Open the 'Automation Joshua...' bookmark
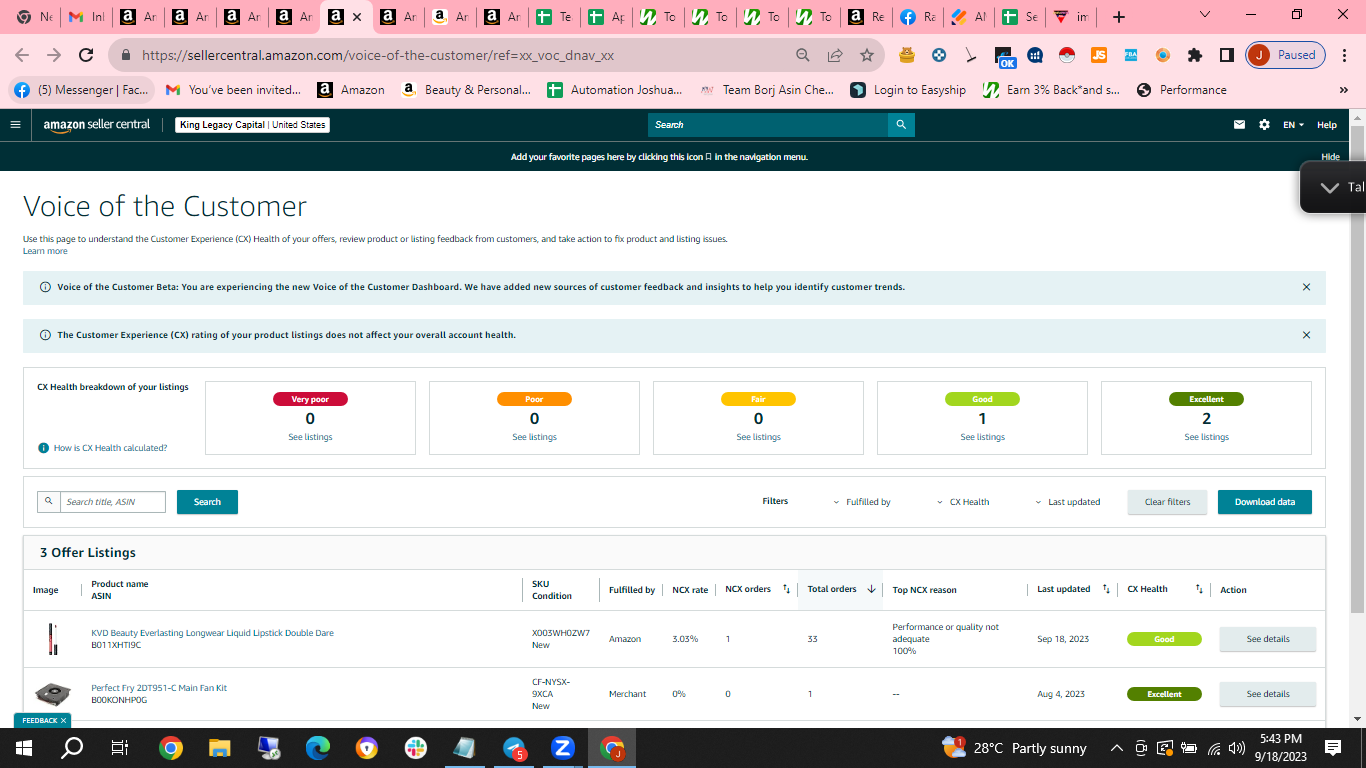Screen dimensions: 1366x768 [x=615, y=90]
